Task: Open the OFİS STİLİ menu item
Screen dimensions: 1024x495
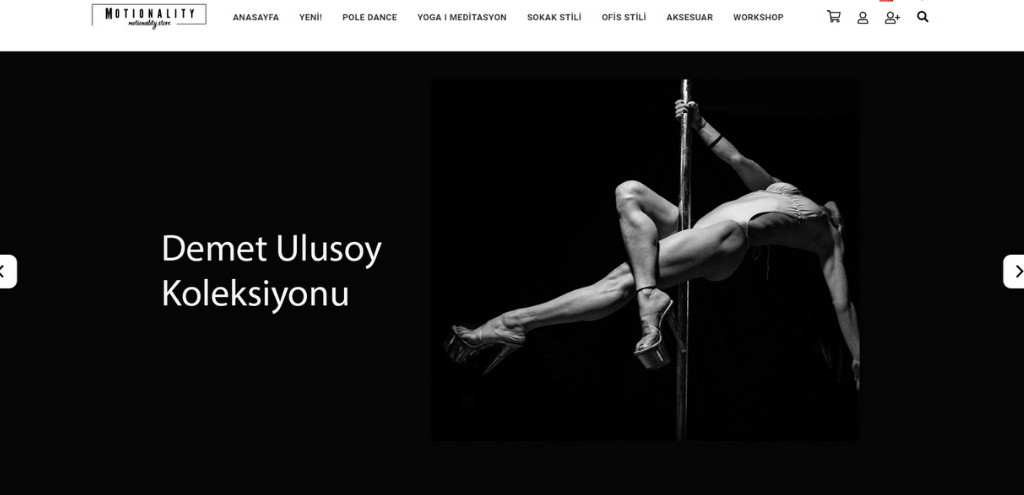Action: (x=624, y=18)
